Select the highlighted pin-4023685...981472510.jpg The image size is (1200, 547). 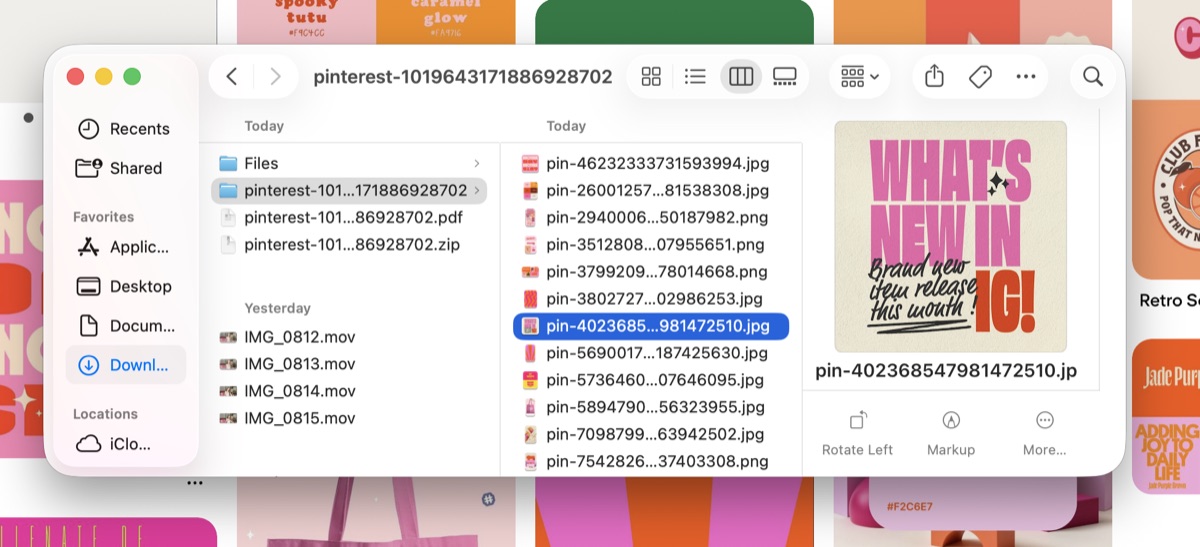pyautogui.click(x=651, y=326)
